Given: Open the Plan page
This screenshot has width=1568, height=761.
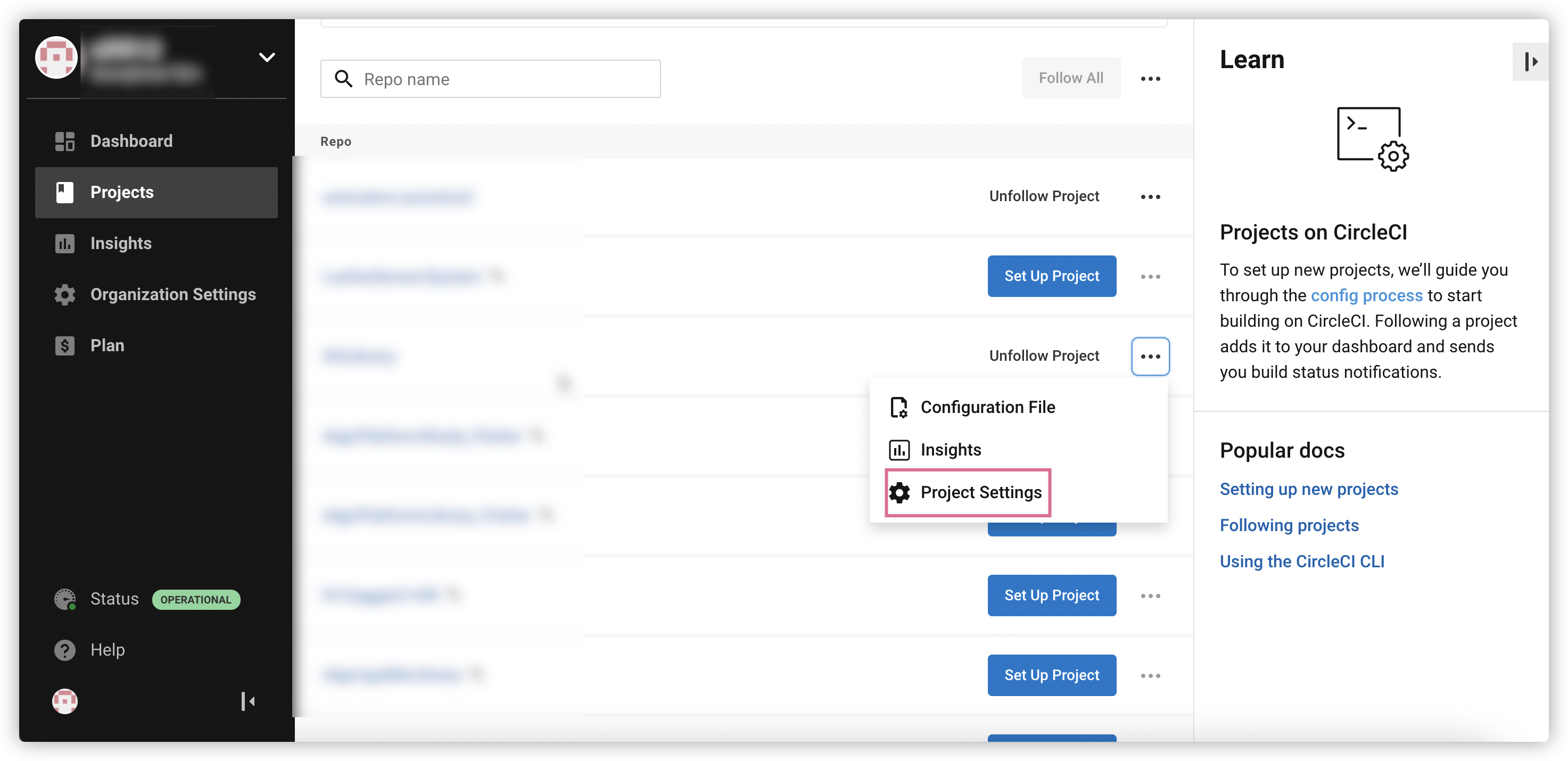Looking at the screenshot, I should pos(156,346).
